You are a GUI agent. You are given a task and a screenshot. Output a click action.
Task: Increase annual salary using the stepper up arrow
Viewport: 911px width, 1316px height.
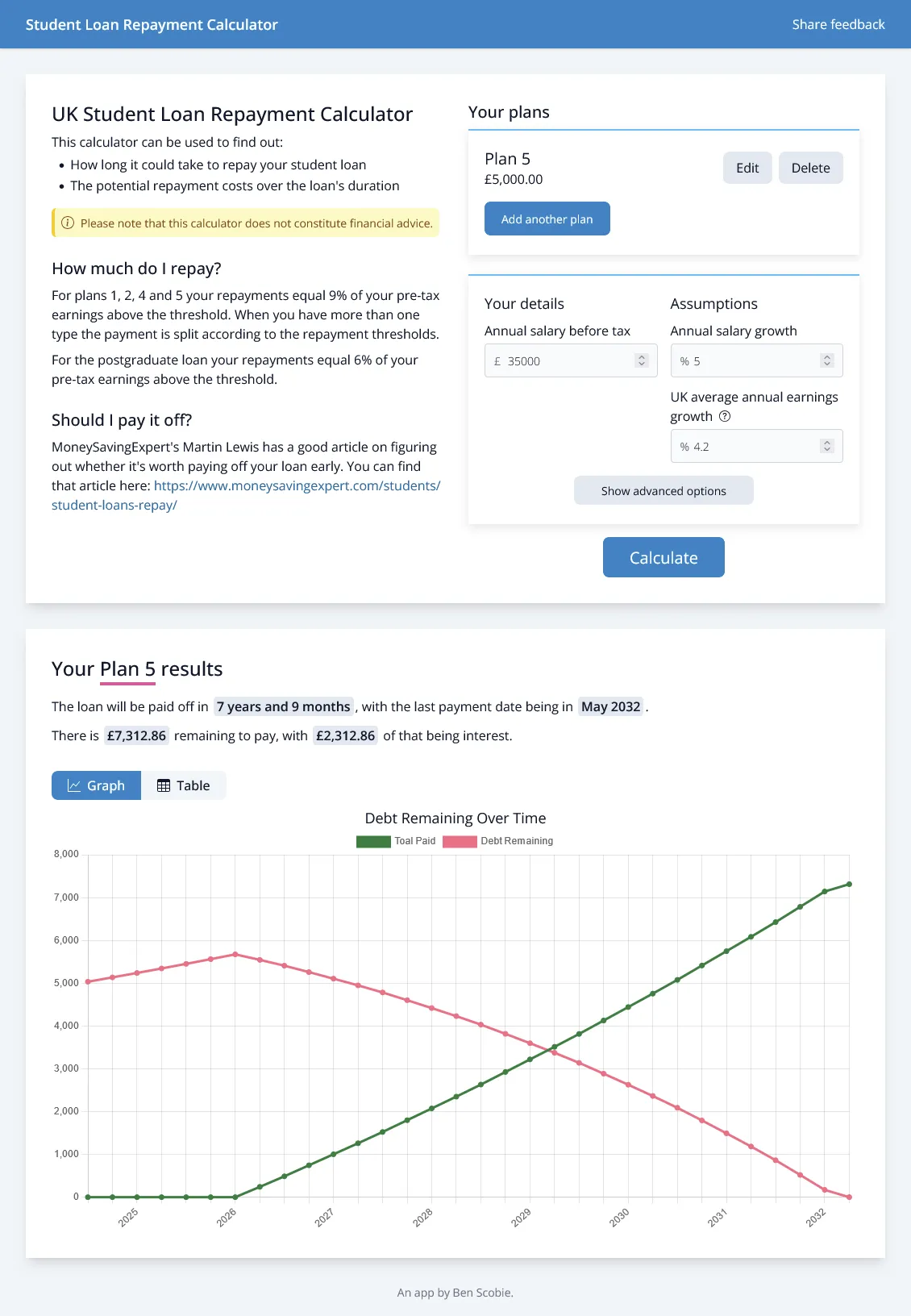[641, 356]
